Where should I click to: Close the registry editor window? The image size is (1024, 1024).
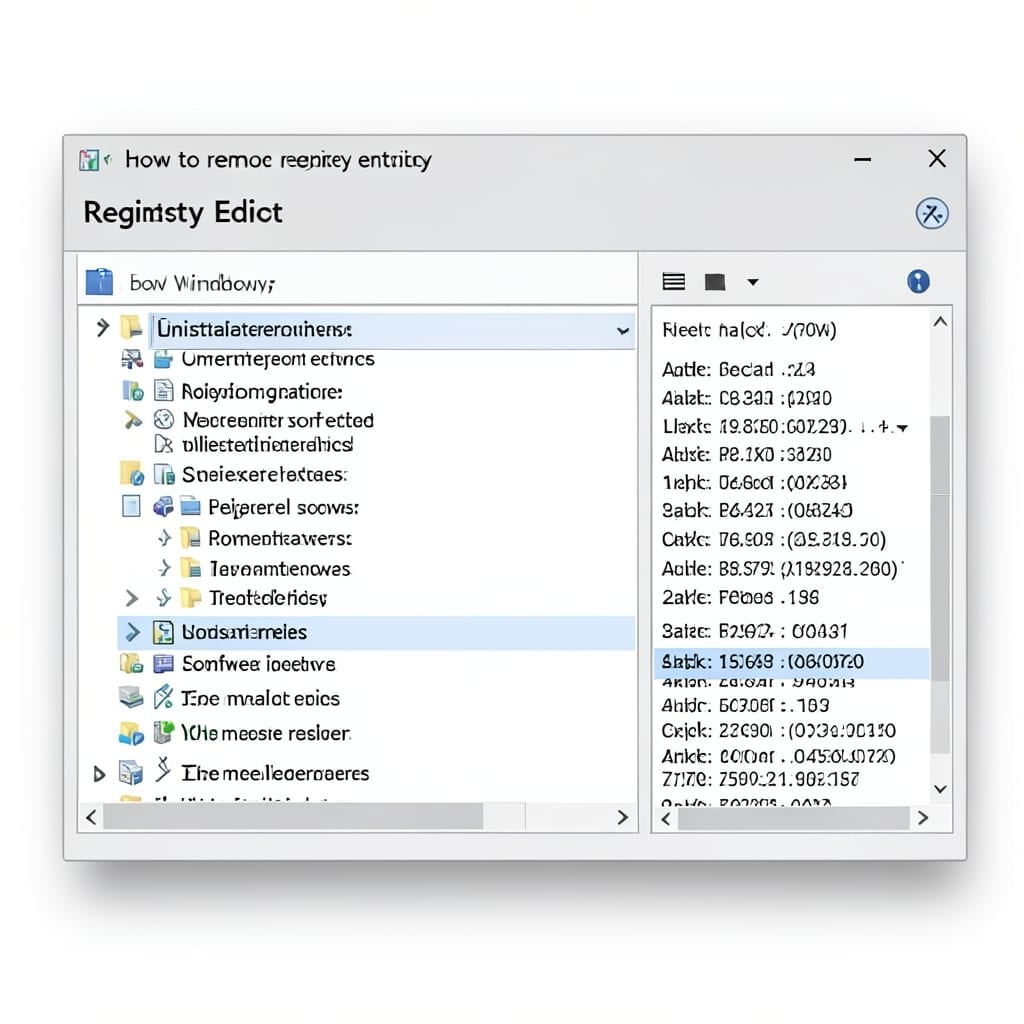click(937, 158)
